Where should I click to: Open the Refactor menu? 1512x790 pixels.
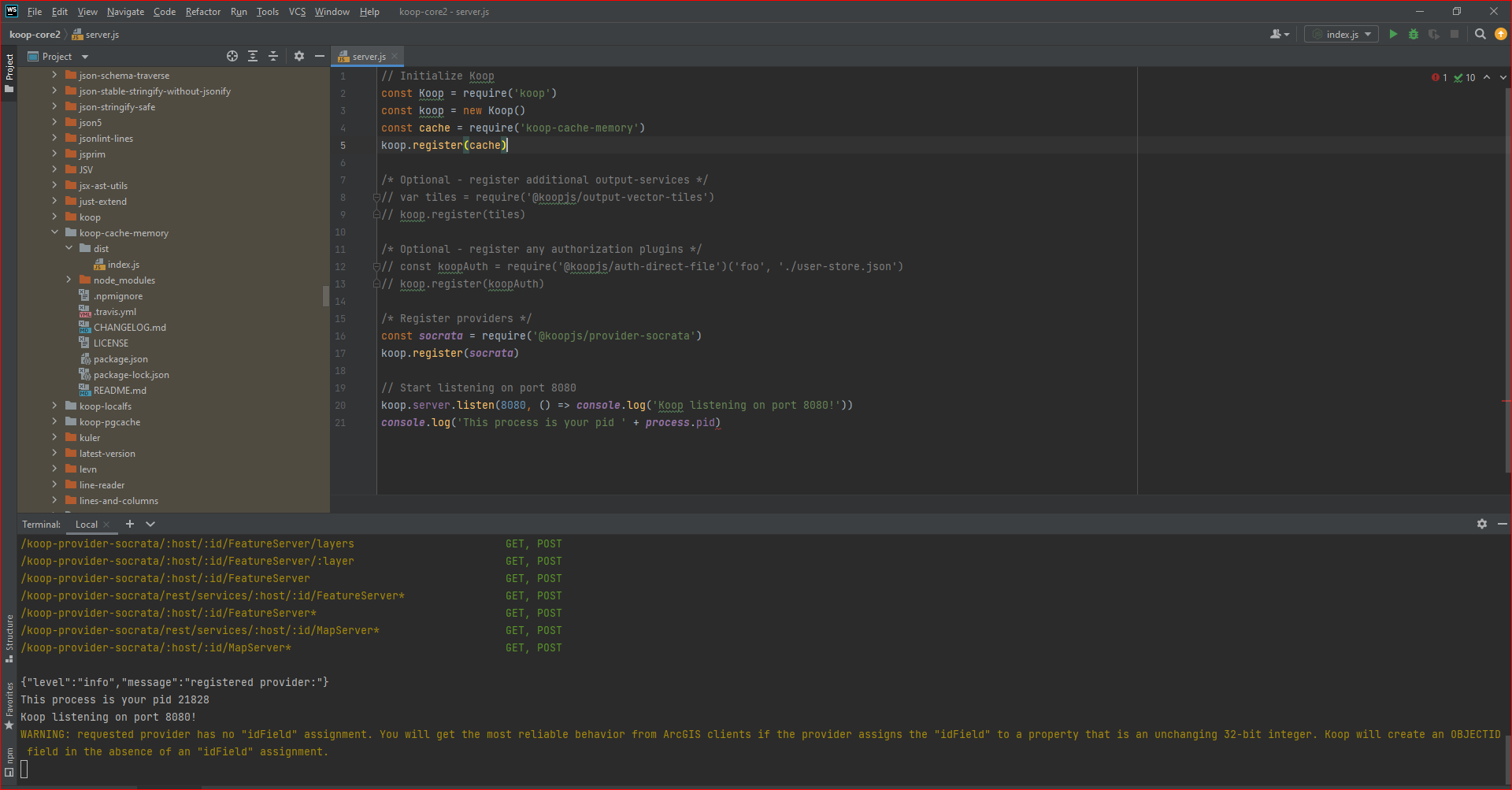203,12
